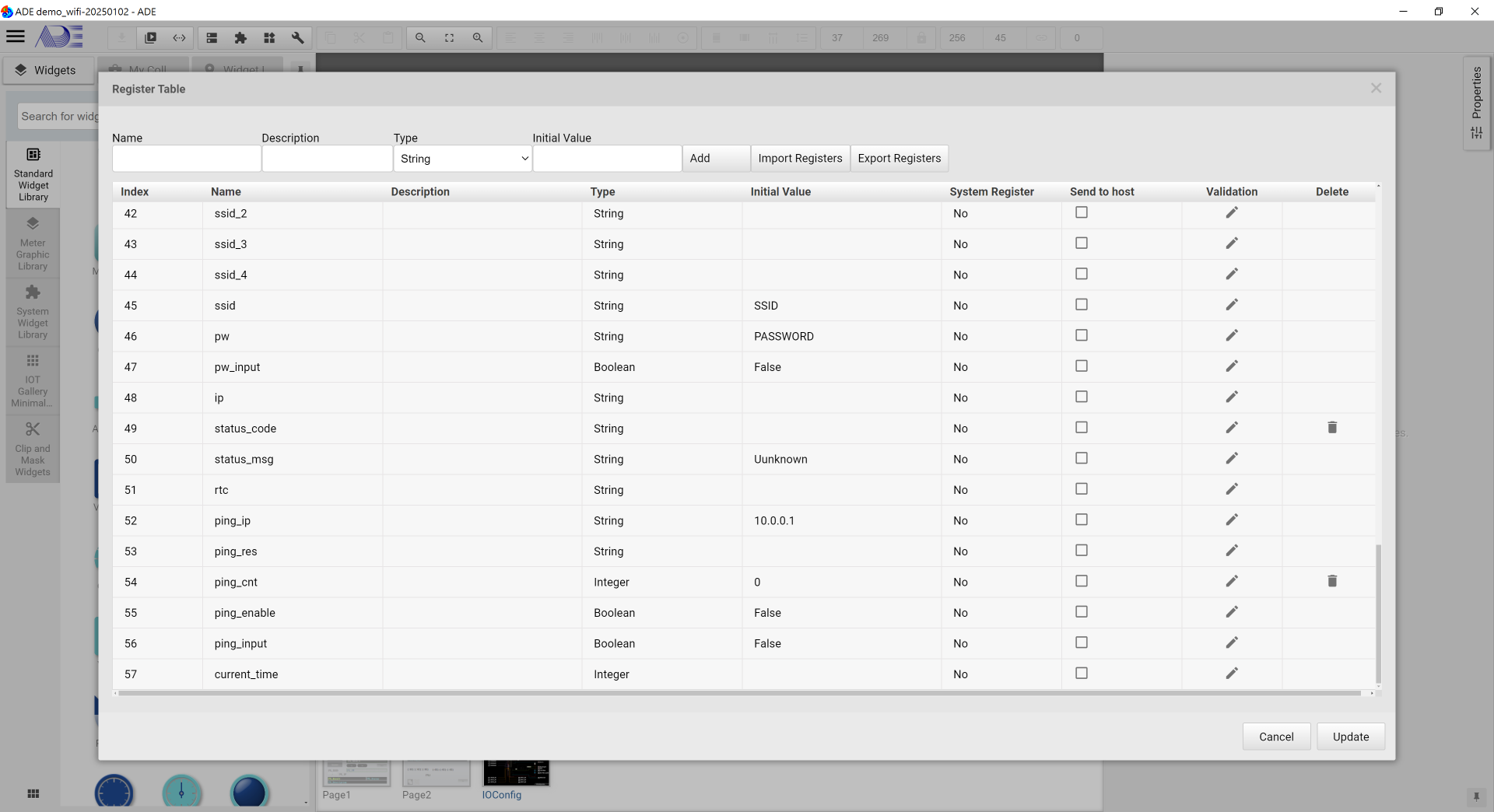1494x812 pixels.
Task: Click the new register Name input field
Action: 186,159
